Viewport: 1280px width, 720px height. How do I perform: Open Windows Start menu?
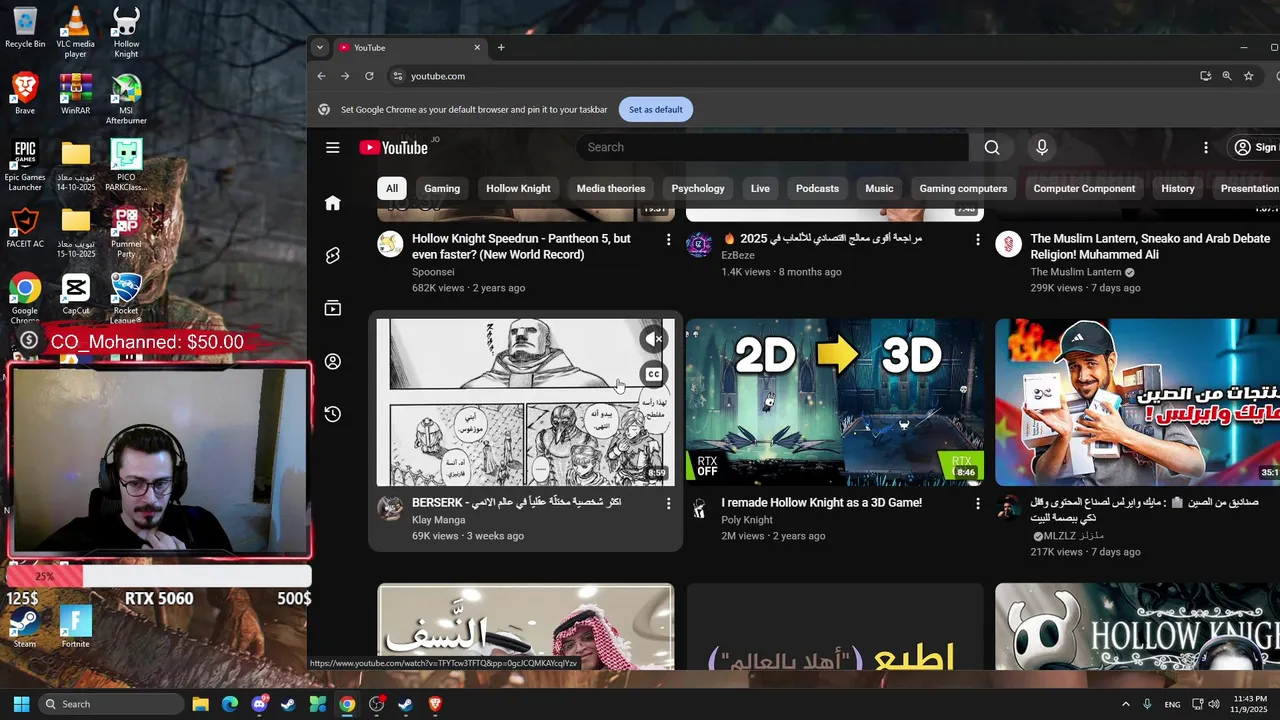tap(21, 704)
